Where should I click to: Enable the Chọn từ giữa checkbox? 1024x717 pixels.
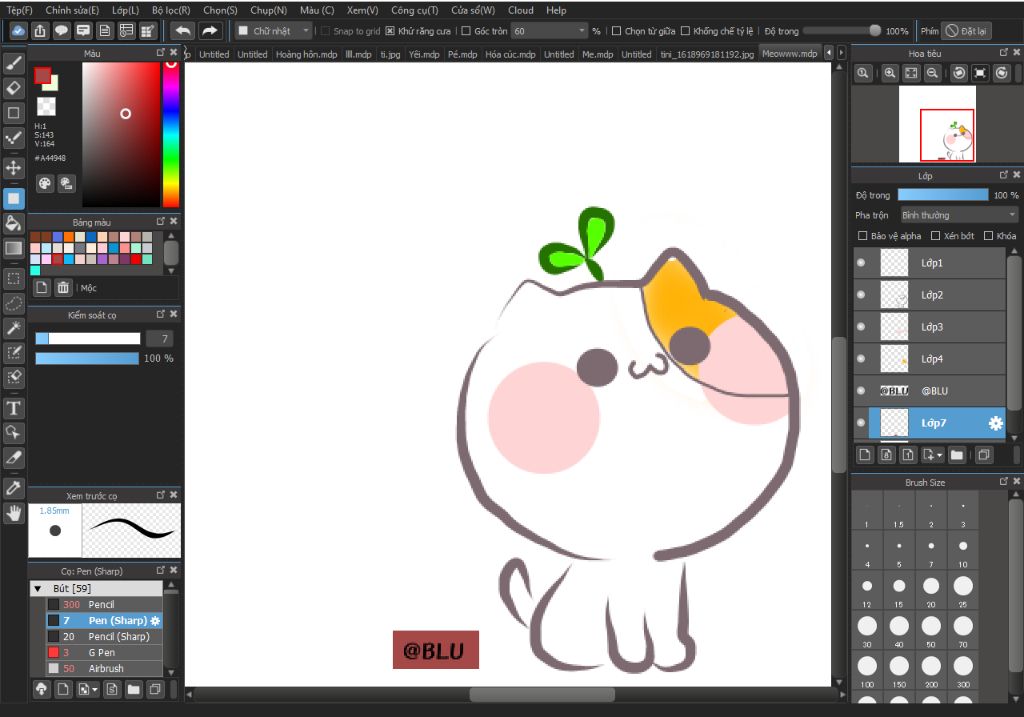[616, 31]
